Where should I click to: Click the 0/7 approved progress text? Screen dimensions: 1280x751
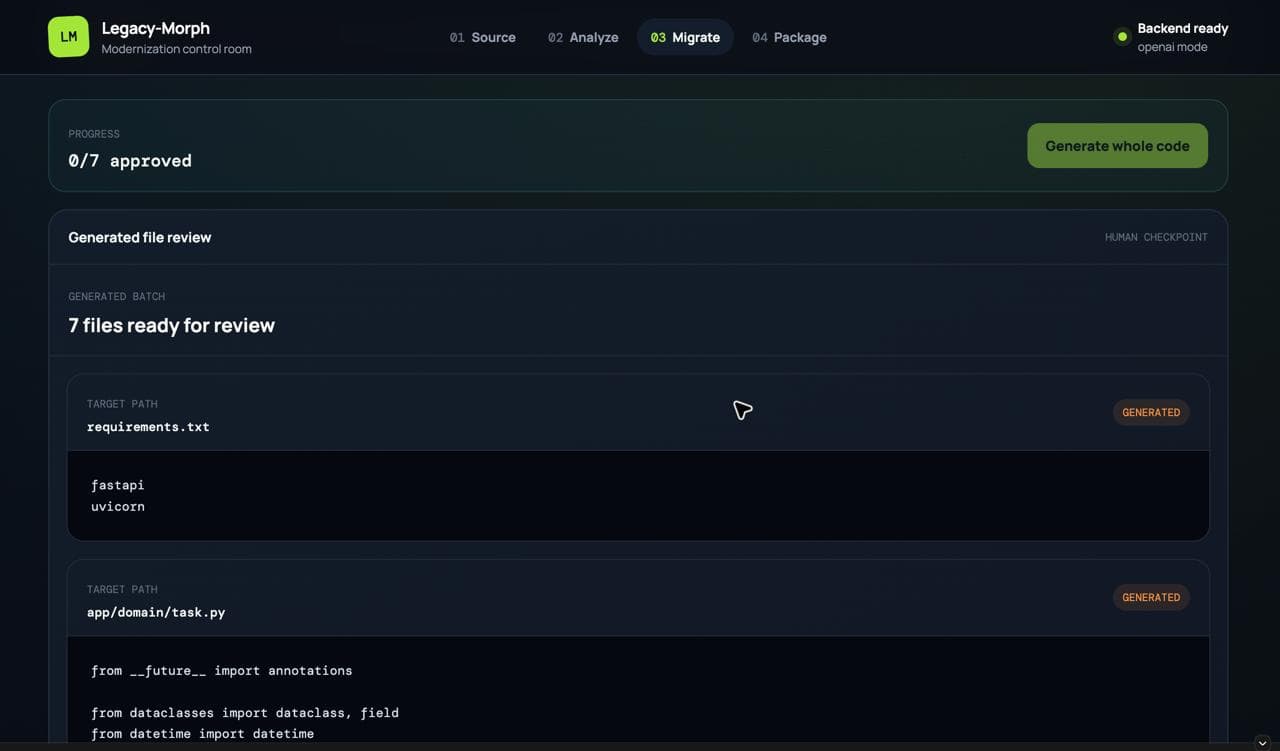pos(130,160)
